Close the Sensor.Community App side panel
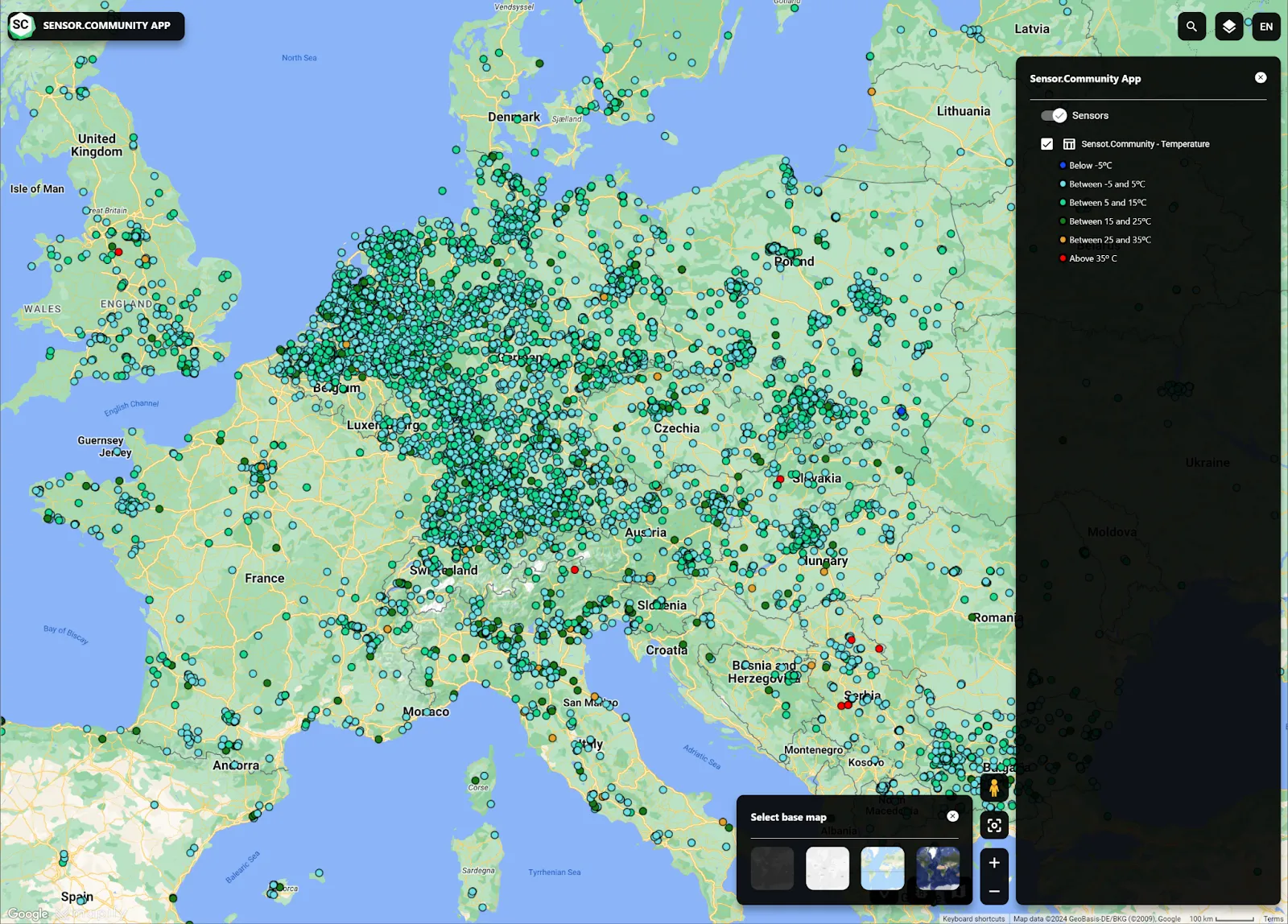This screenshot has height=924, width=1288. (x=1261, y=77)
